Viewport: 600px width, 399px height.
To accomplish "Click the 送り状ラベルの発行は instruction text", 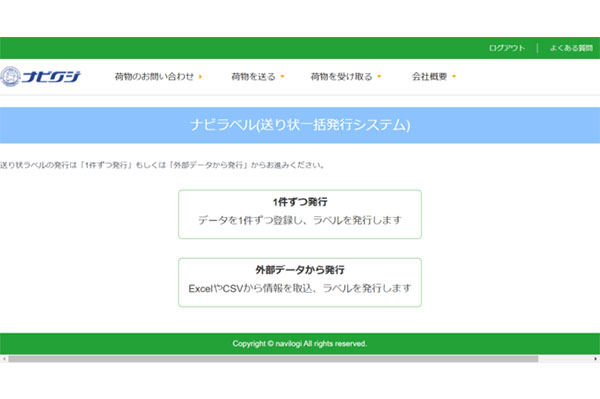I will tap(162, 165).
